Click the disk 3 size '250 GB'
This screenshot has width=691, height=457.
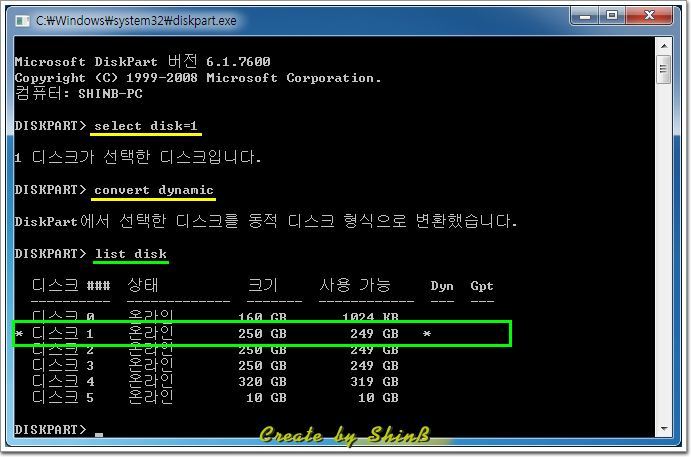tap(262, 366)
